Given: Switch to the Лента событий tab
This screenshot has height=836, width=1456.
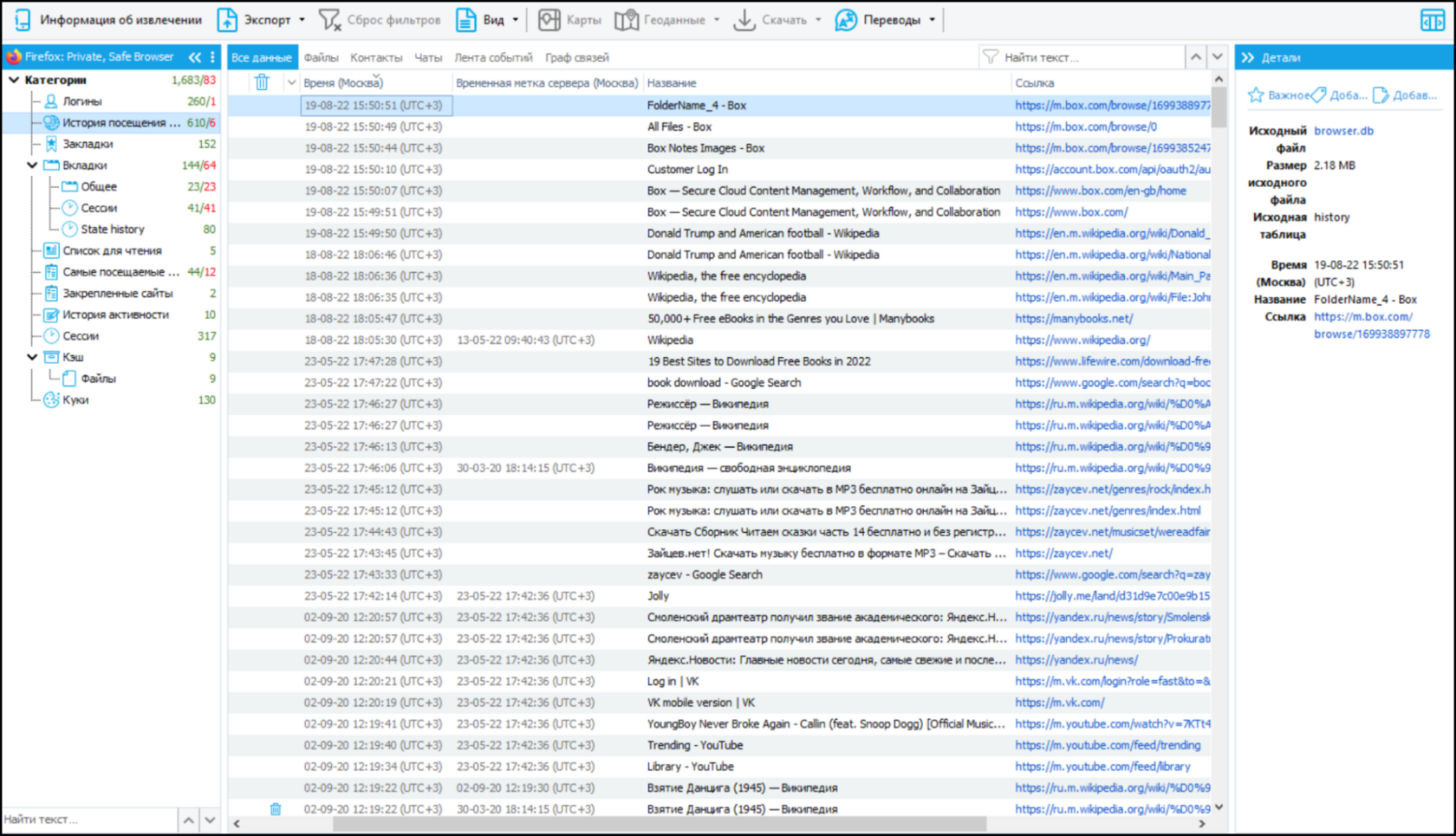Looking at the screenshot, I should coord(493,57).
